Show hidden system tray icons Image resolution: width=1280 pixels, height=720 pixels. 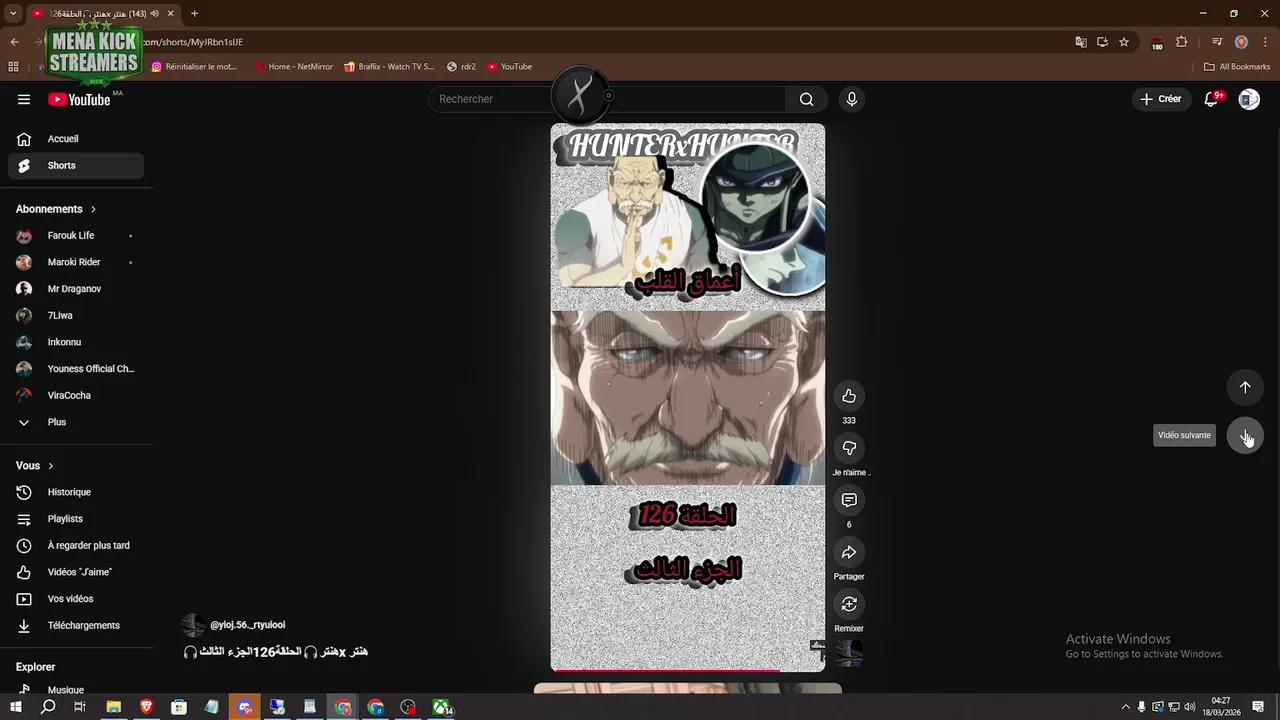pyautogui.click(x=1125, y=707)
